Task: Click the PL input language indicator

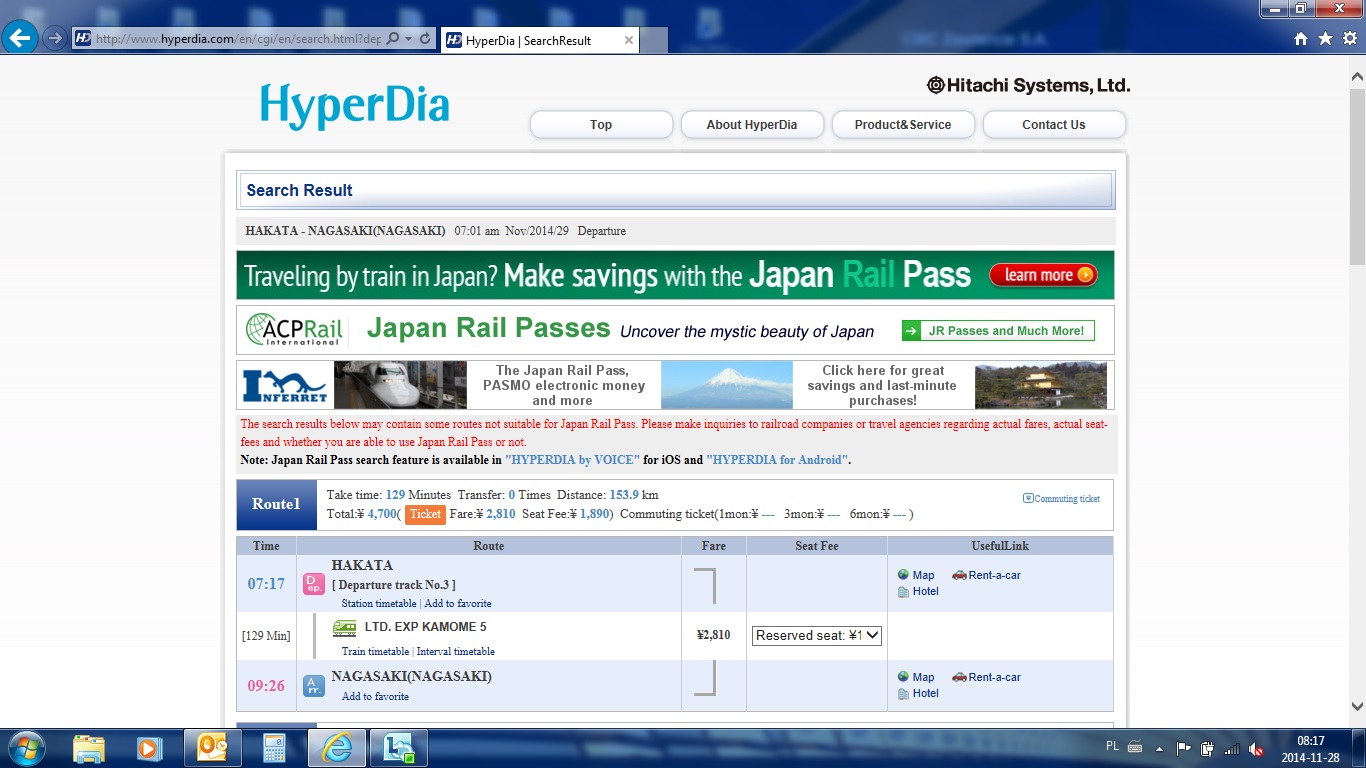Action: pyautogui.click(x=1113, y=746)
